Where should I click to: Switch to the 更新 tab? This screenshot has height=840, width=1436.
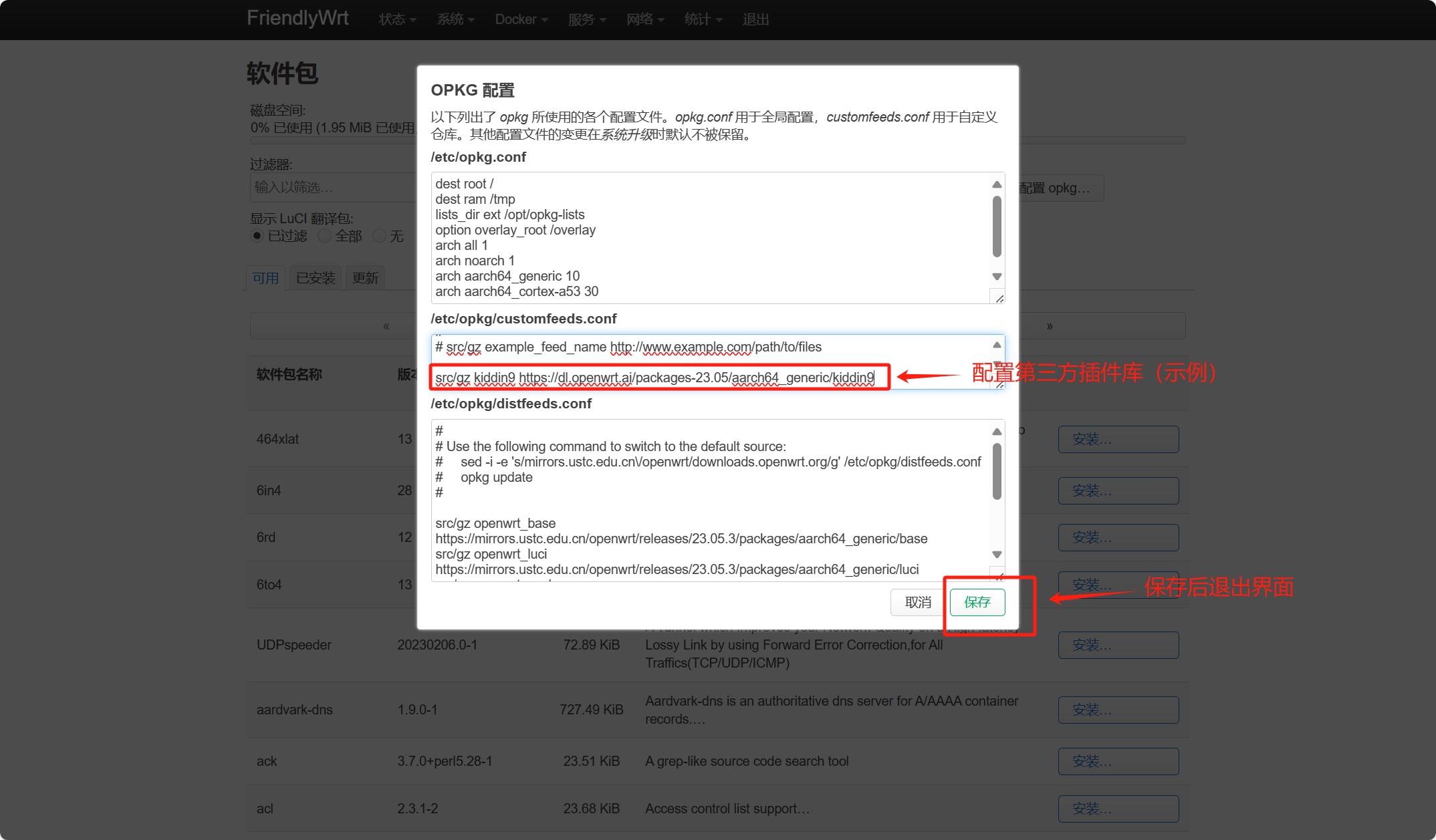pos(365,278)
